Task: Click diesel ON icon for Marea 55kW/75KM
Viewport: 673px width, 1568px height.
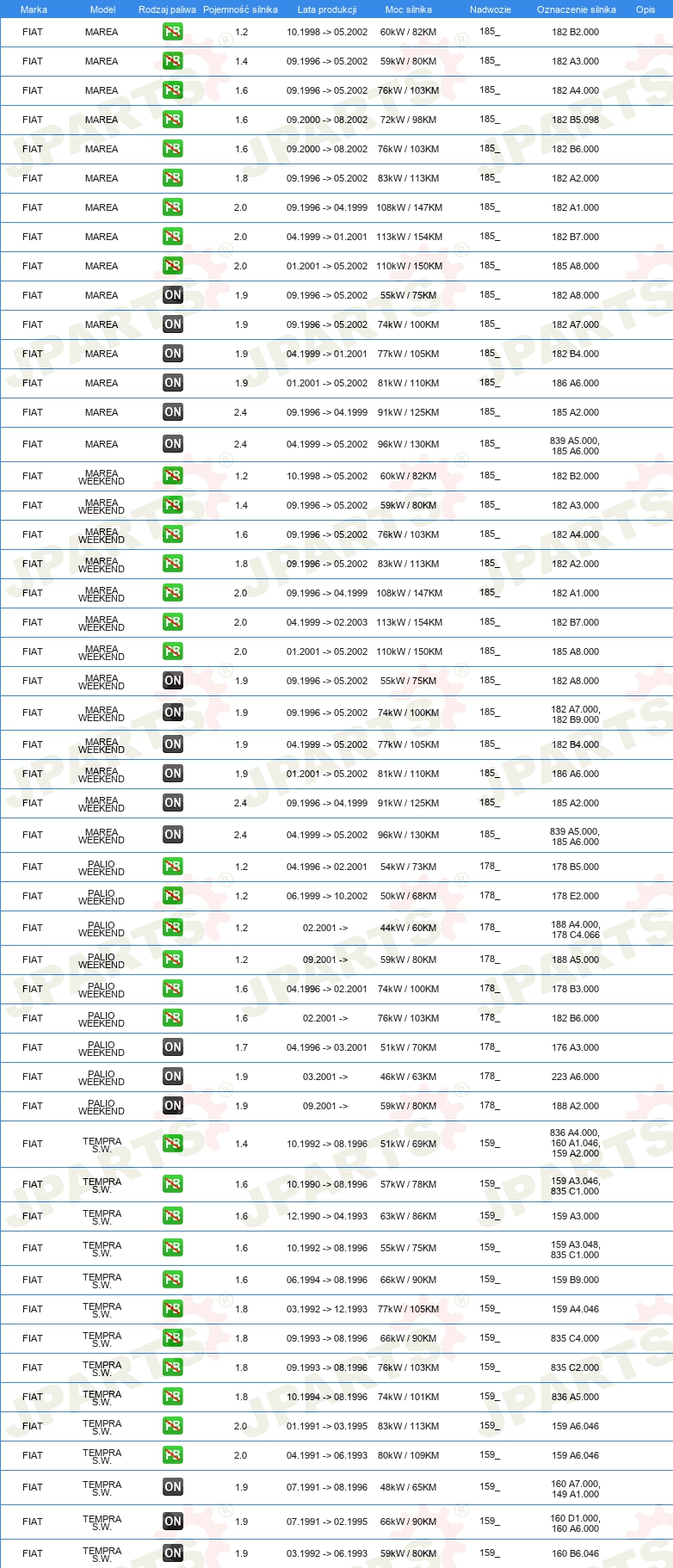Action: (x=173, y=295)
